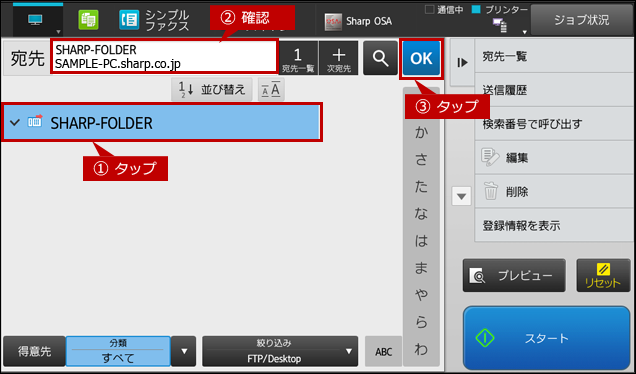Jump to や index row

pyautogui.click(x=421, y=295)
